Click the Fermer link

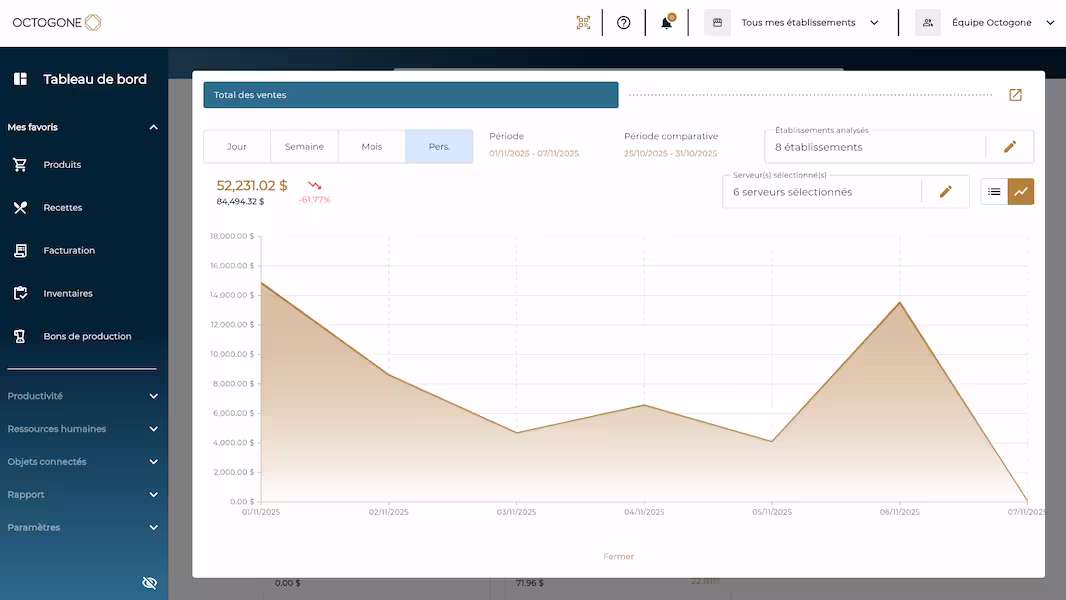click(618, 556)
